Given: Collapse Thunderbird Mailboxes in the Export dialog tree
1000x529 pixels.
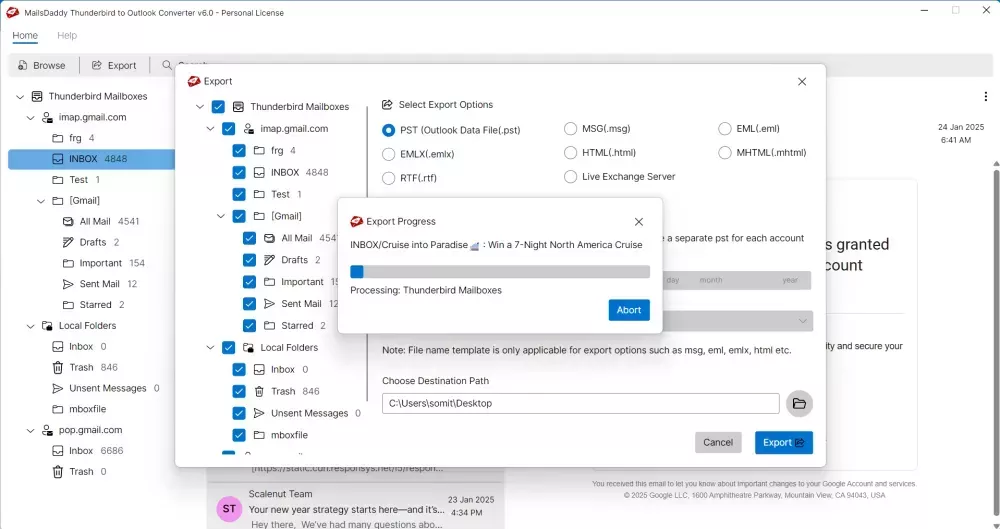Looking at the screenshot, I should point(200,107).
